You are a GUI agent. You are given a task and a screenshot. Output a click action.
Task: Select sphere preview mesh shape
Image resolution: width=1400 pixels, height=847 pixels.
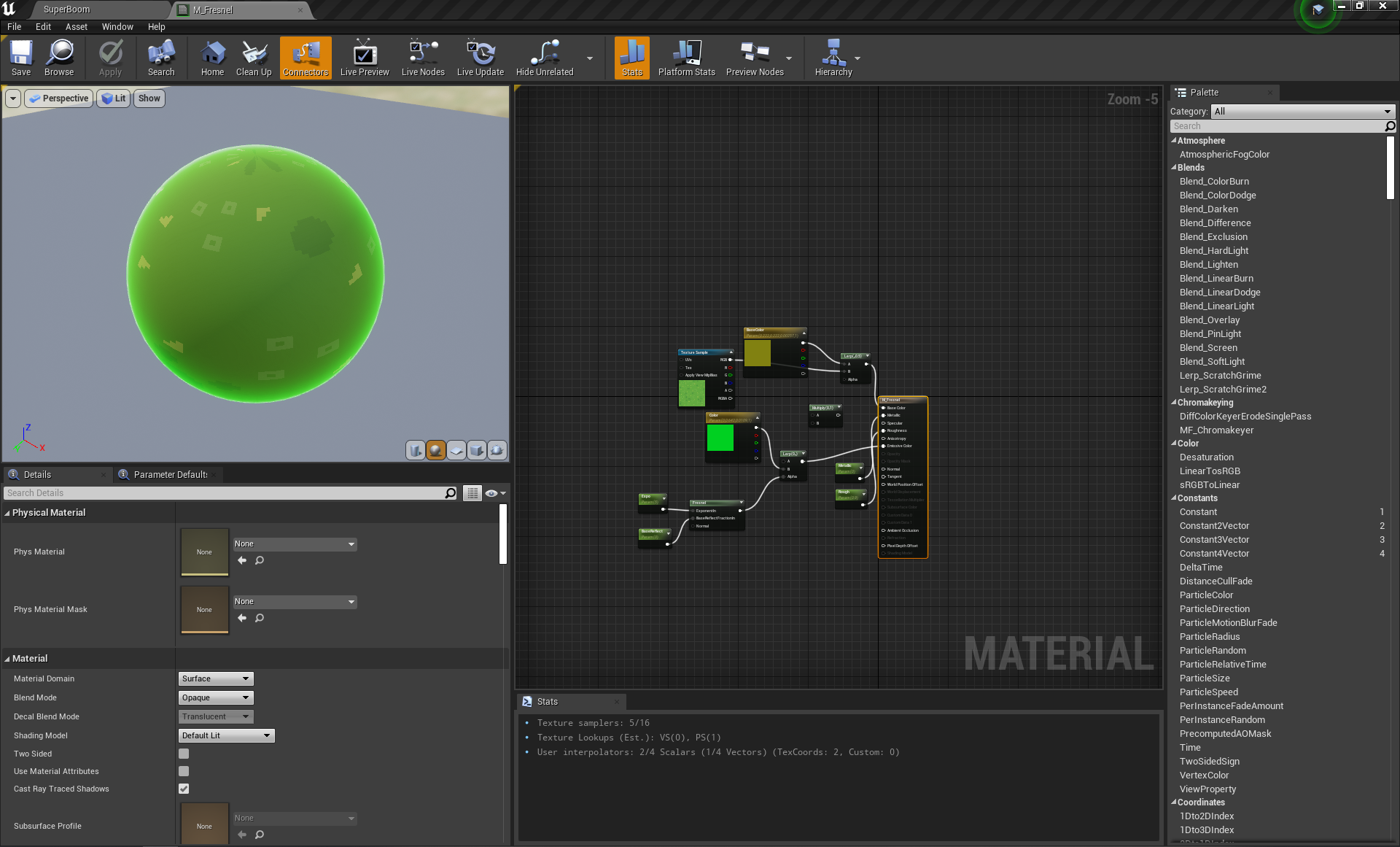(x=436, y=450)
